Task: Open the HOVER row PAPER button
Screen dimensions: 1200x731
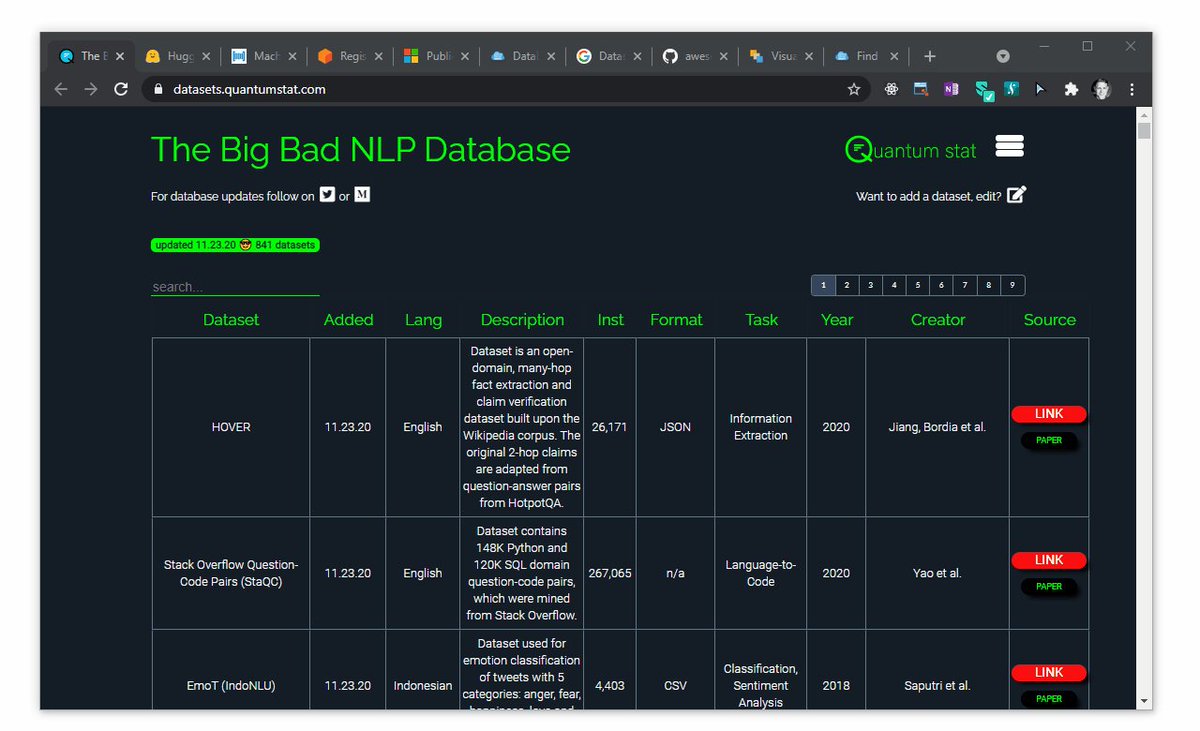Action: coord(1049,440)
